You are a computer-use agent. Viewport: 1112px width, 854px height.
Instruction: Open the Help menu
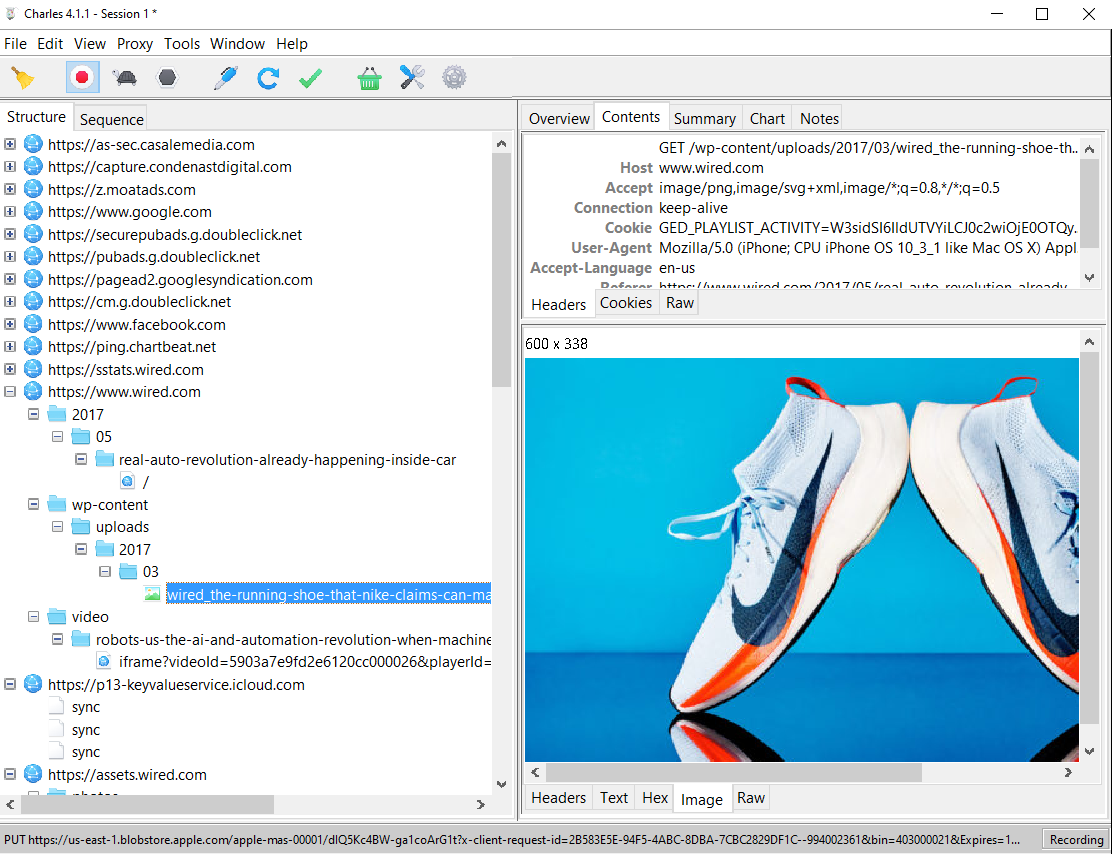292,44
